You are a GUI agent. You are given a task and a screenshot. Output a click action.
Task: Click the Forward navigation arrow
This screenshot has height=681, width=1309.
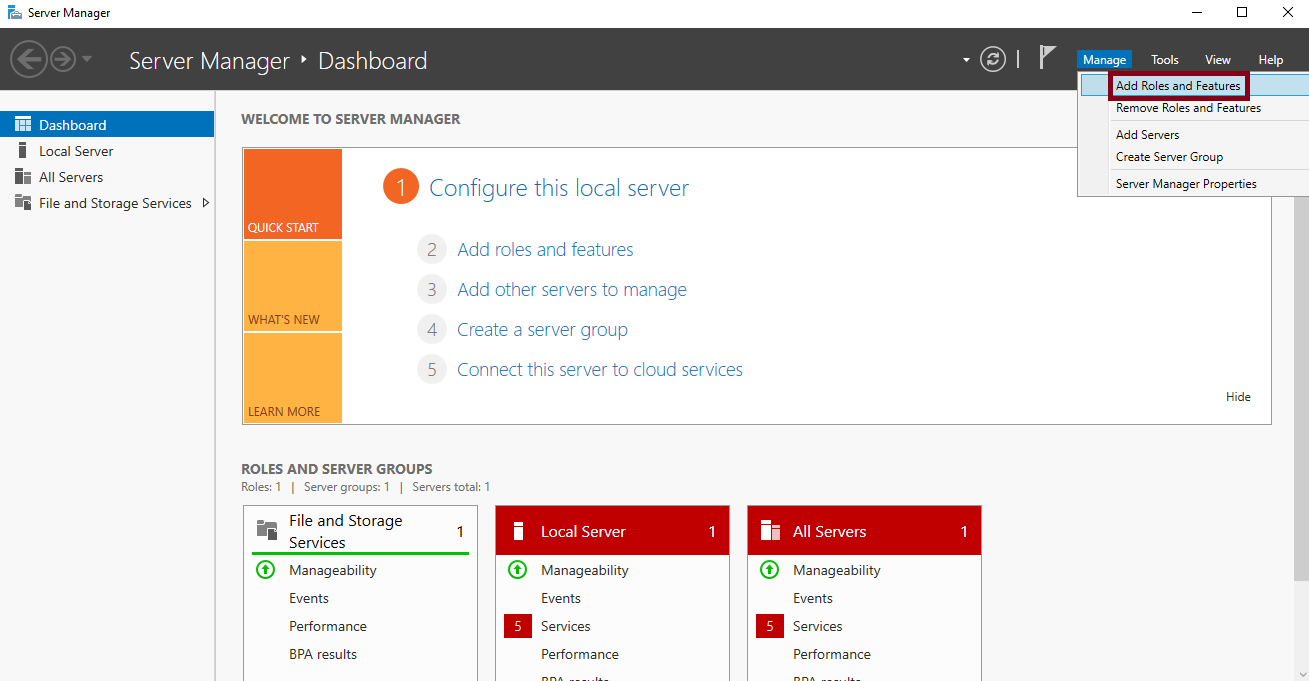click(63, 59)
